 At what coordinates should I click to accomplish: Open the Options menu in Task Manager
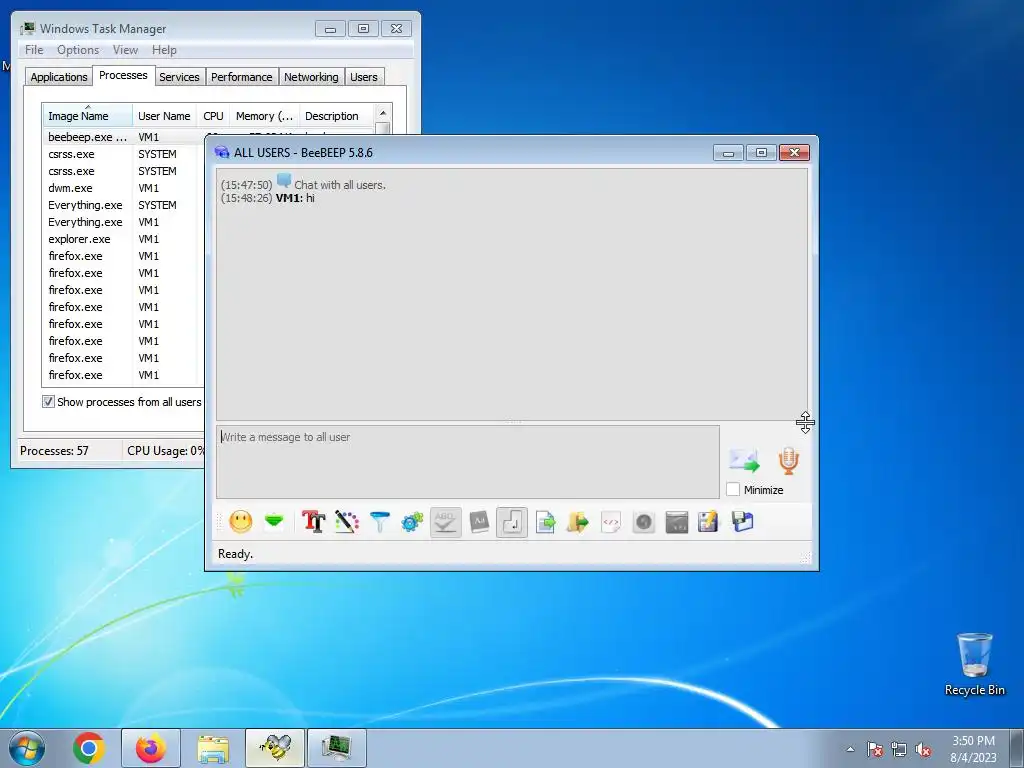pyautogui.click(x=78, y=50)
